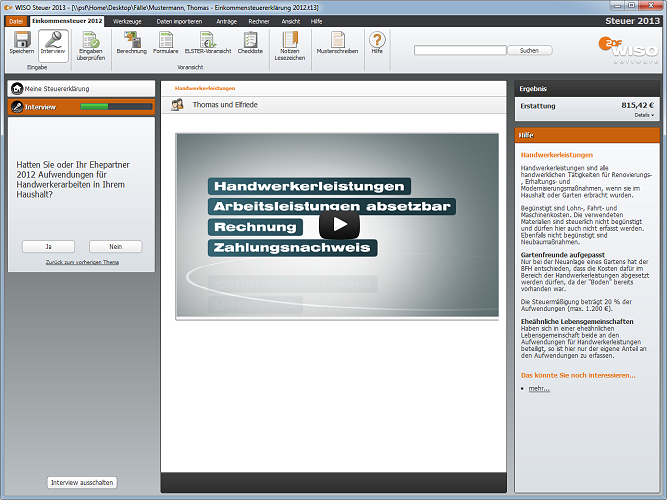
Task: Click Zurück zum vorherigen Thema link
Action: pyautogui.click(x=82, y=262)
